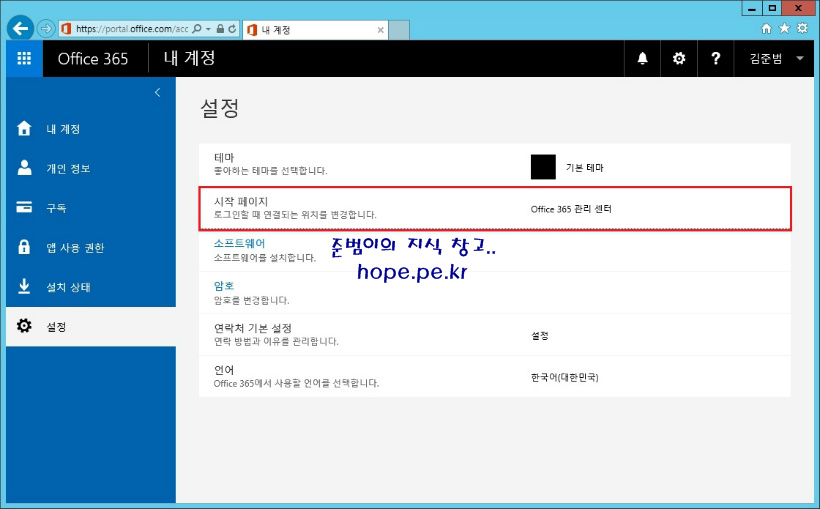Viewport: 820px width, 509px height.
Task: Open a new tab in the browser
Action: (399, 30)
